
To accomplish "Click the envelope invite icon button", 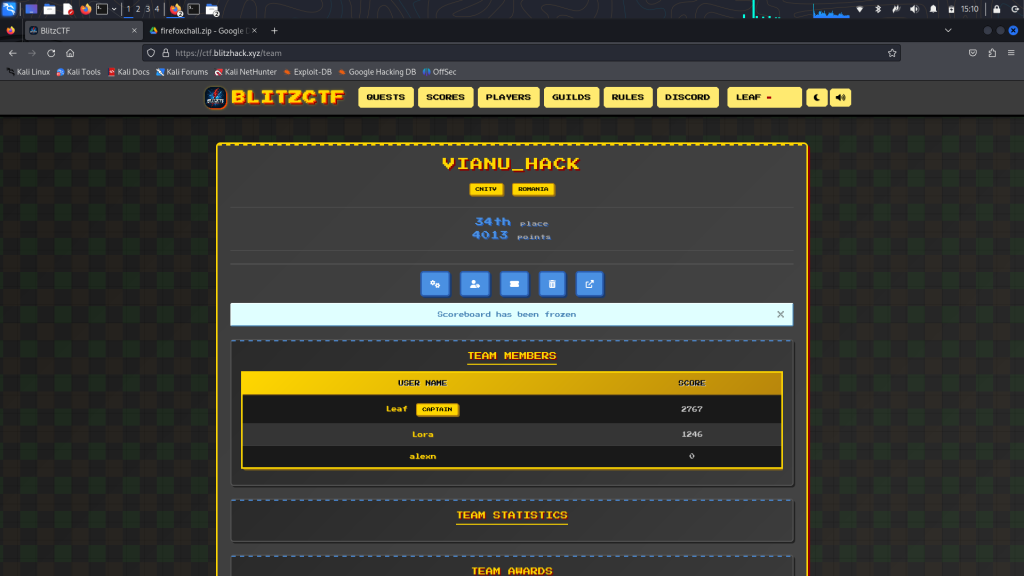I will pyautogui.click(x=514, y=284).
